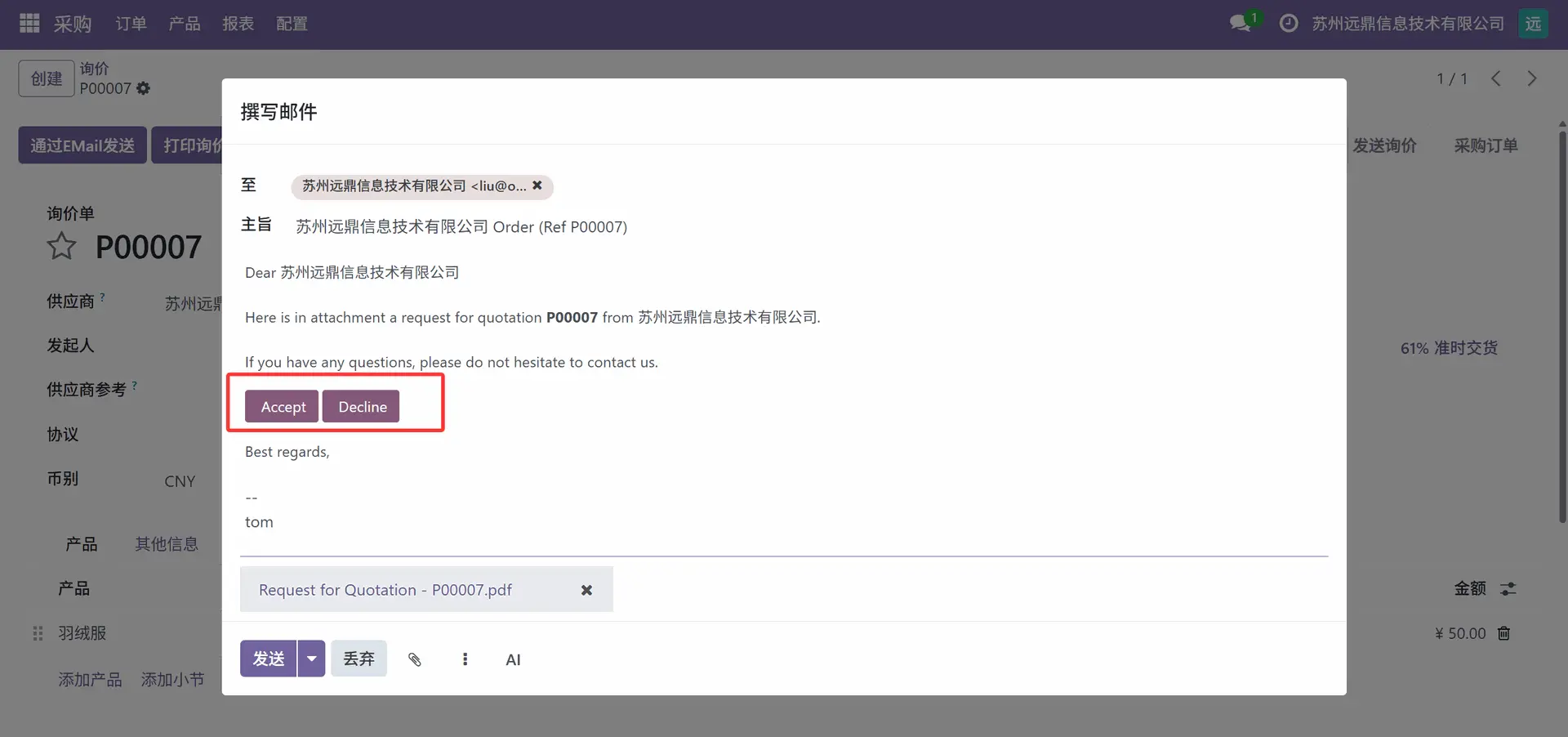1568x737 pixels.
Task: Click the AI button in composer
Action: 513,659
